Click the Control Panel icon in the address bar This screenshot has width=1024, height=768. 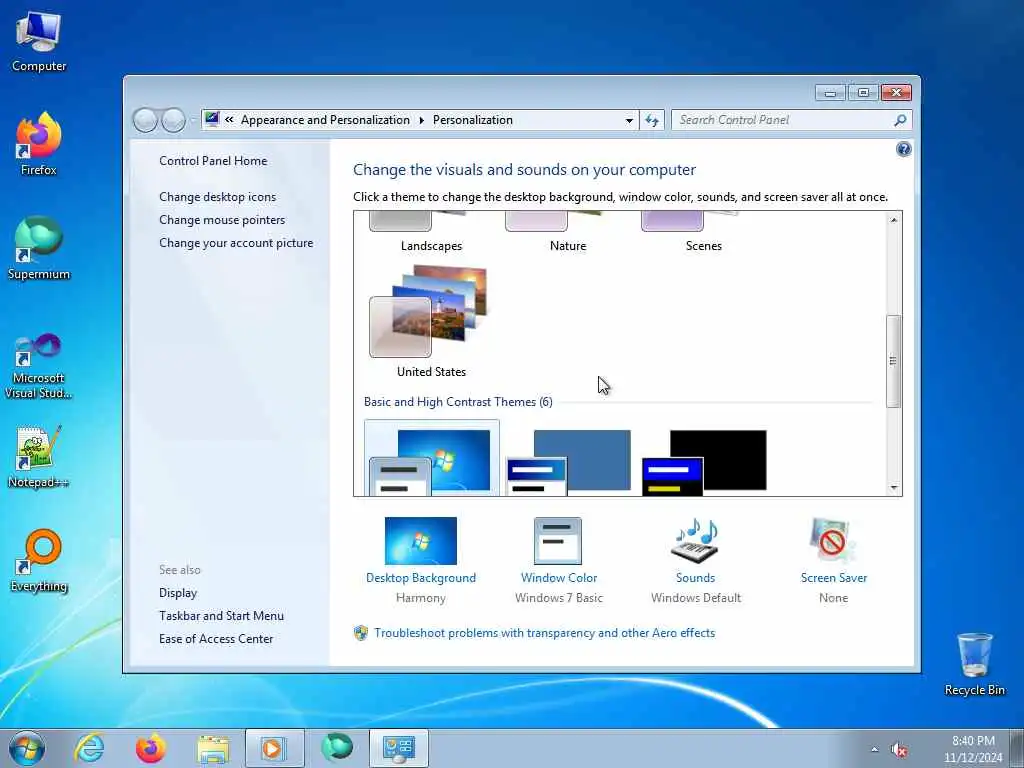212,120
